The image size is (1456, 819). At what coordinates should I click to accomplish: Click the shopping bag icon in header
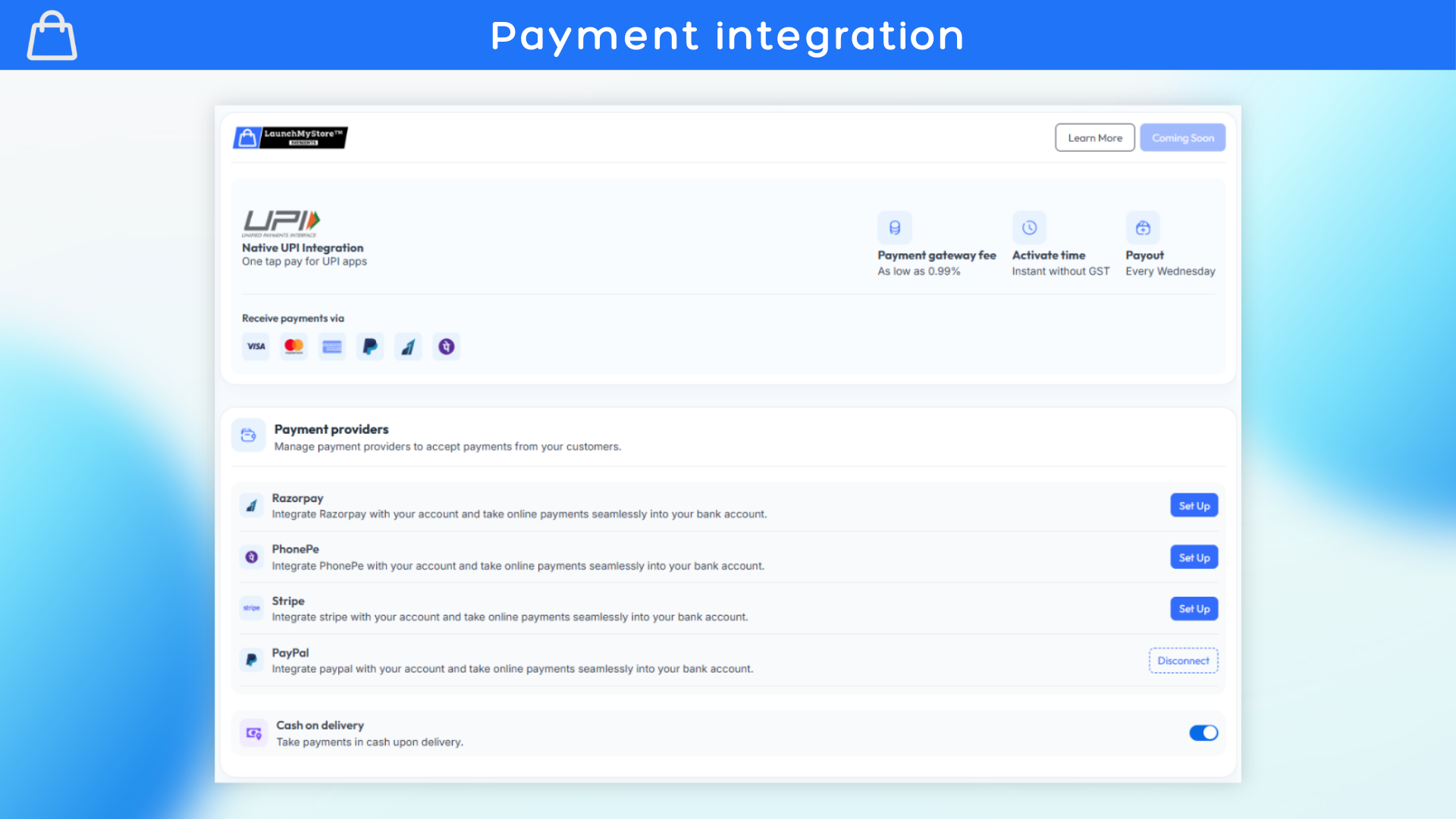(52, 36)
